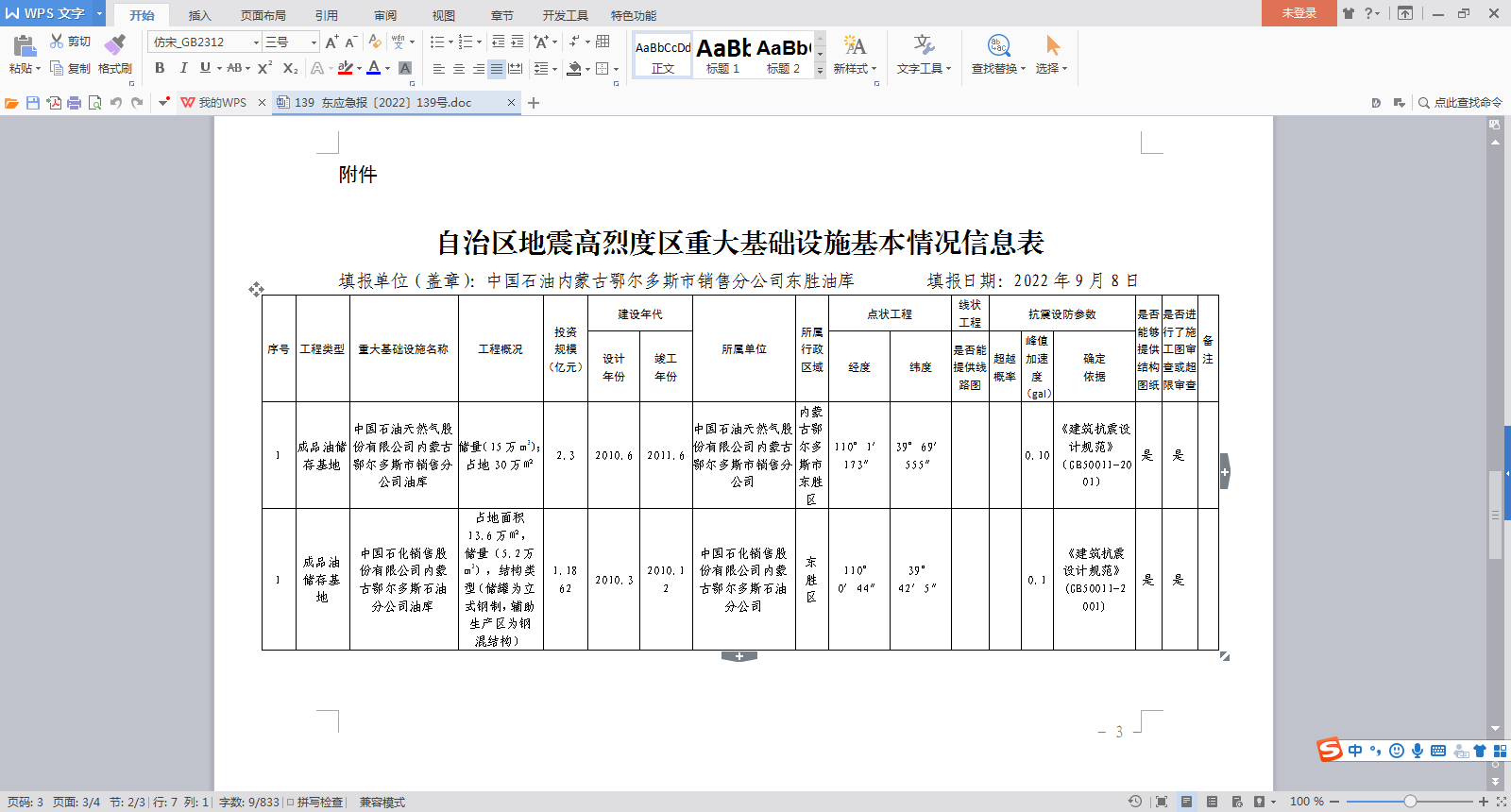The image size is (1511, 812).
Task: Click the Find and Replace (查找替换) icon
Action: pos(998,45)
